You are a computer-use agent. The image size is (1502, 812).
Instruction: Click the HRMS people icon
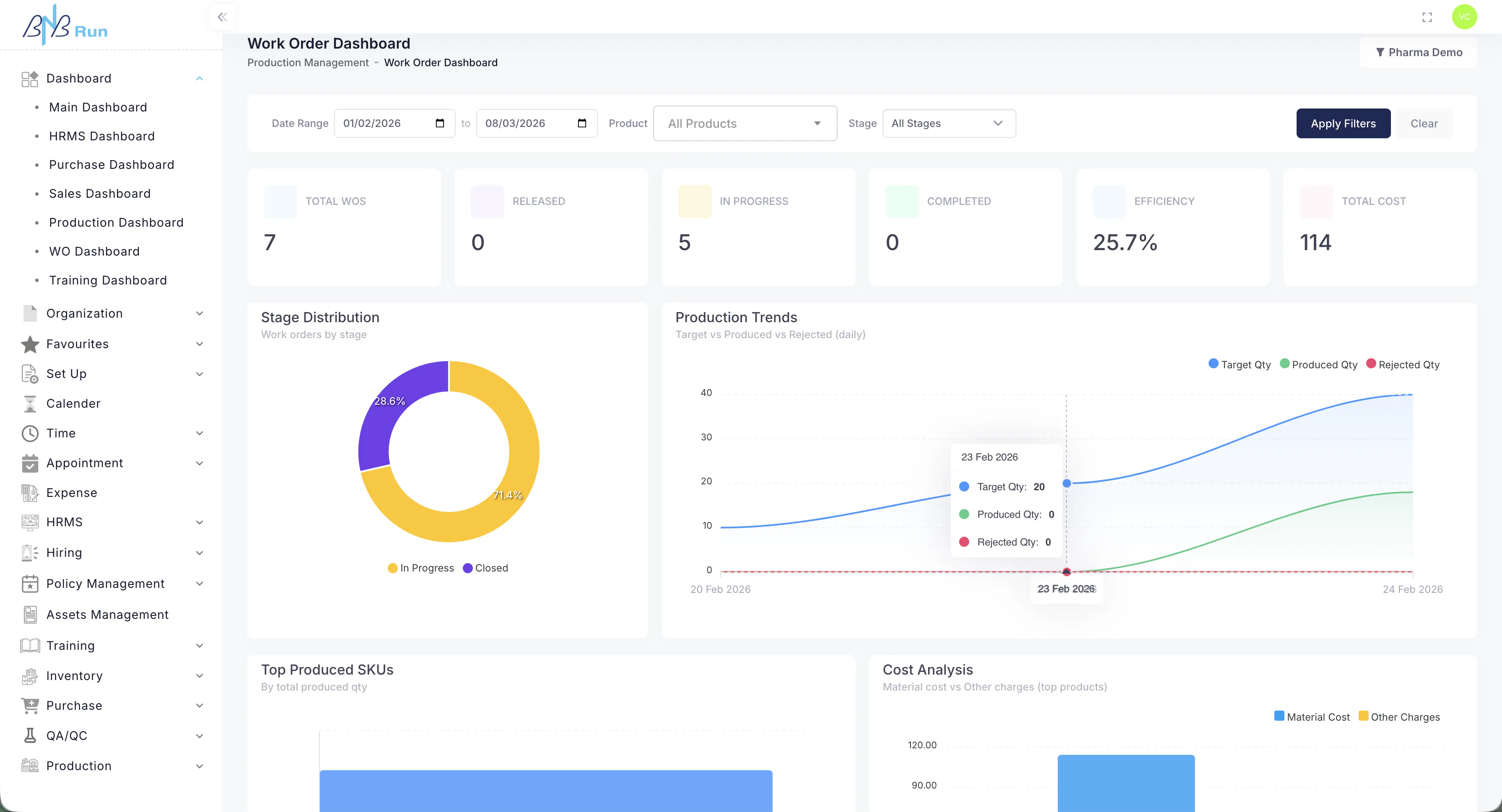(x=30, y=522)
